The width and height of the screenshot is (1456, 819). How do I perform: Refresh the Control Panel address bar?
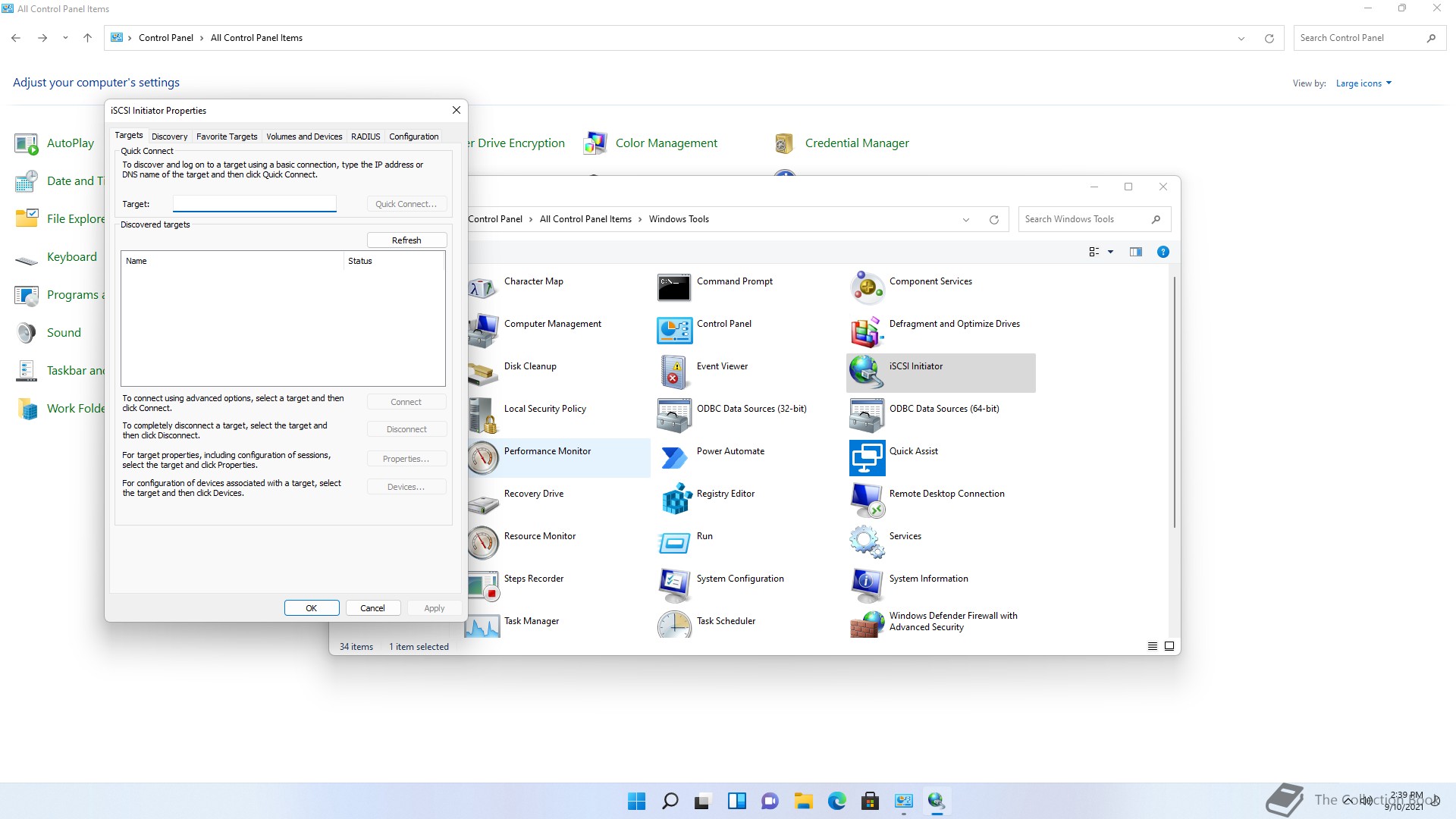pos(1269,38)
